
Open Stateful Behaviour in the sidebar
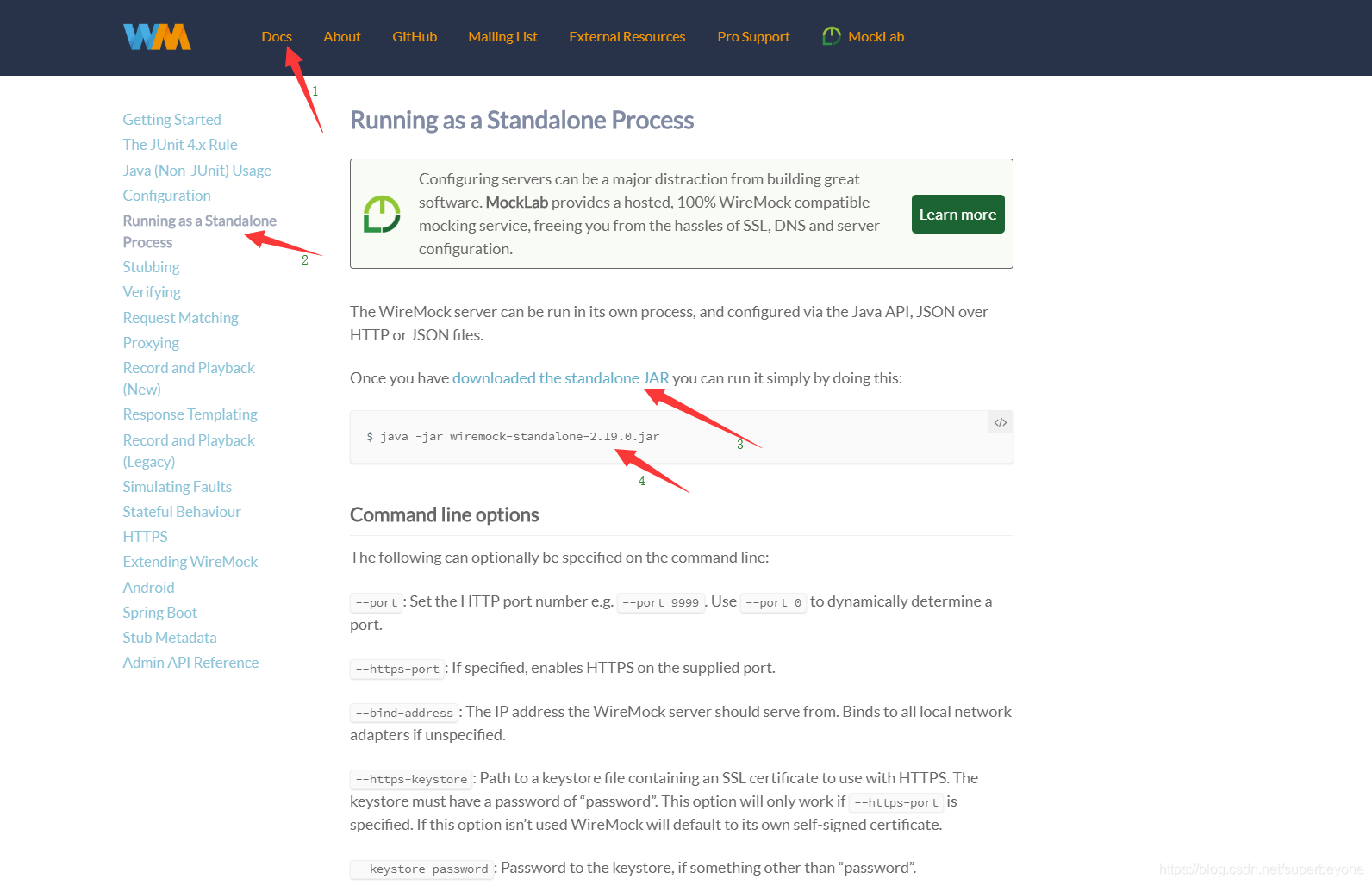click(x=182, y=512)
